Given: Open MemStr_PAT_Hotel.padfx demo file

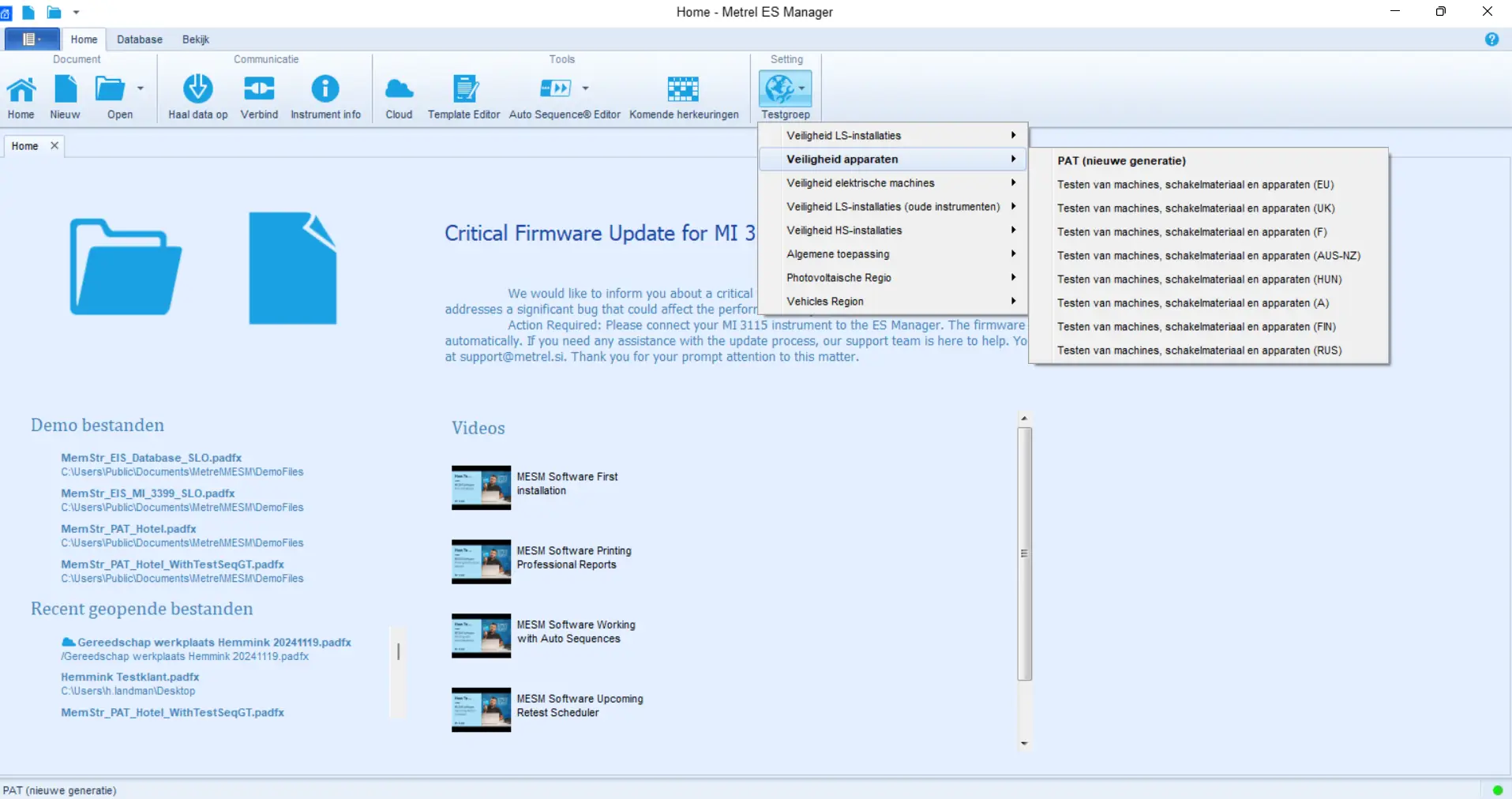Looking at the screenshot, I should point(129,529).
